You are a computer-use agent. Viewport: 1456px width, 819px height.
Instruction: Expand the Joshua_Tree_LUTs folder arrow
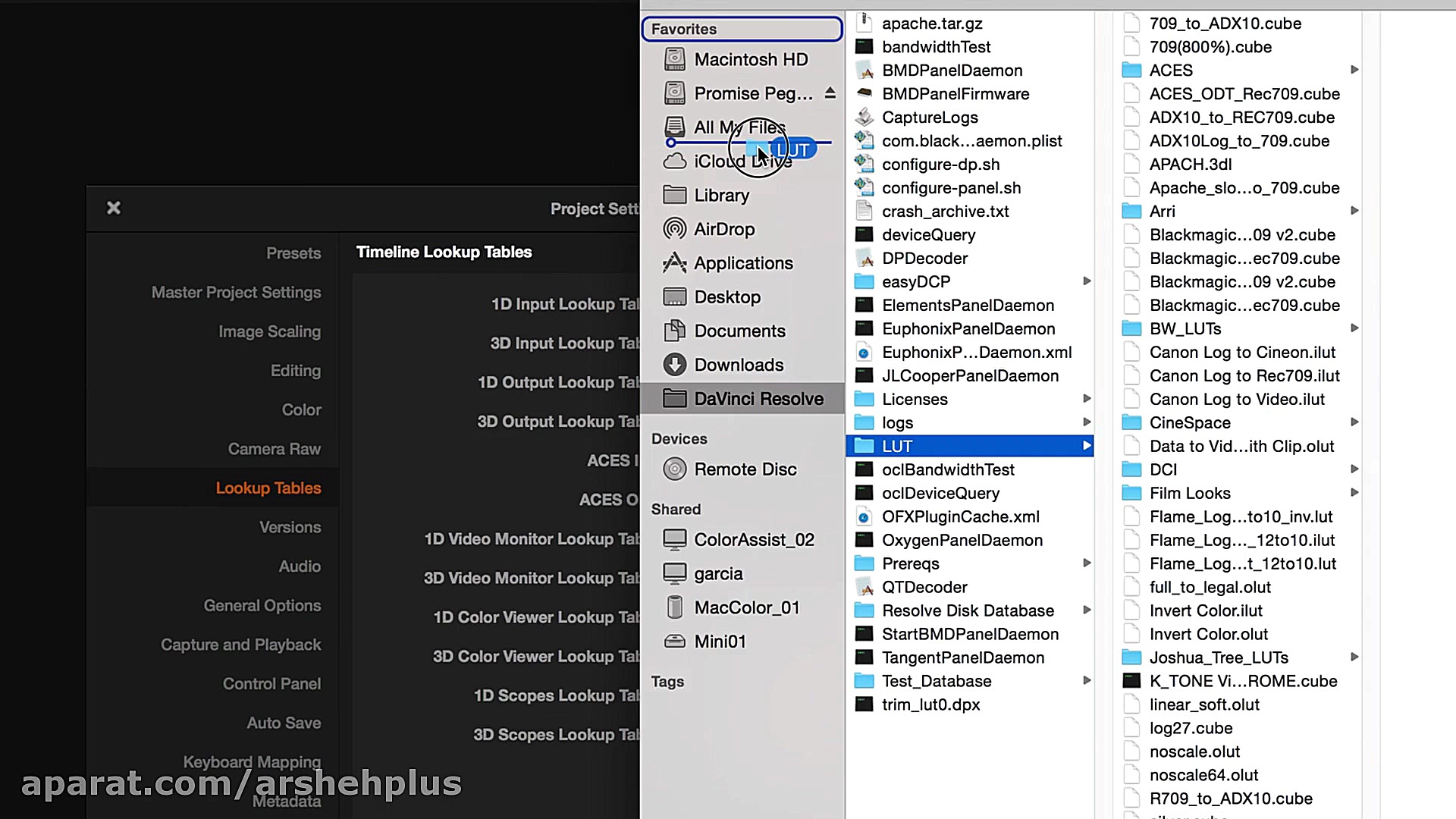pyautogui.click(x=1354, y=657)
